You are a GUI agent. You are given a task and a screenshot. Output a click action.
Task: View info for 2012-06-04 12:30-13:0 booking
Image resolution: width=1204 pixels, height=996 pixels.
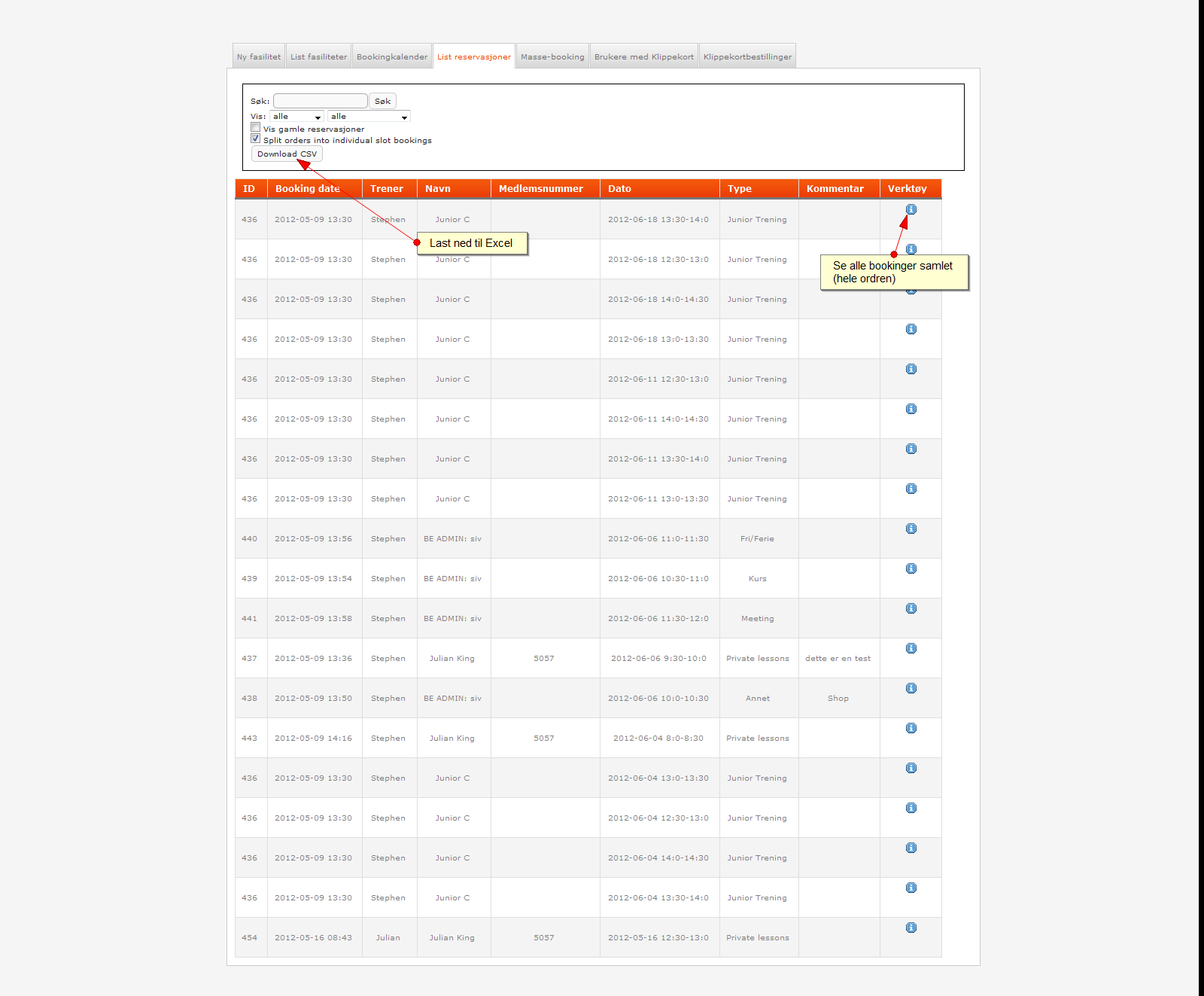pos(911,808)
